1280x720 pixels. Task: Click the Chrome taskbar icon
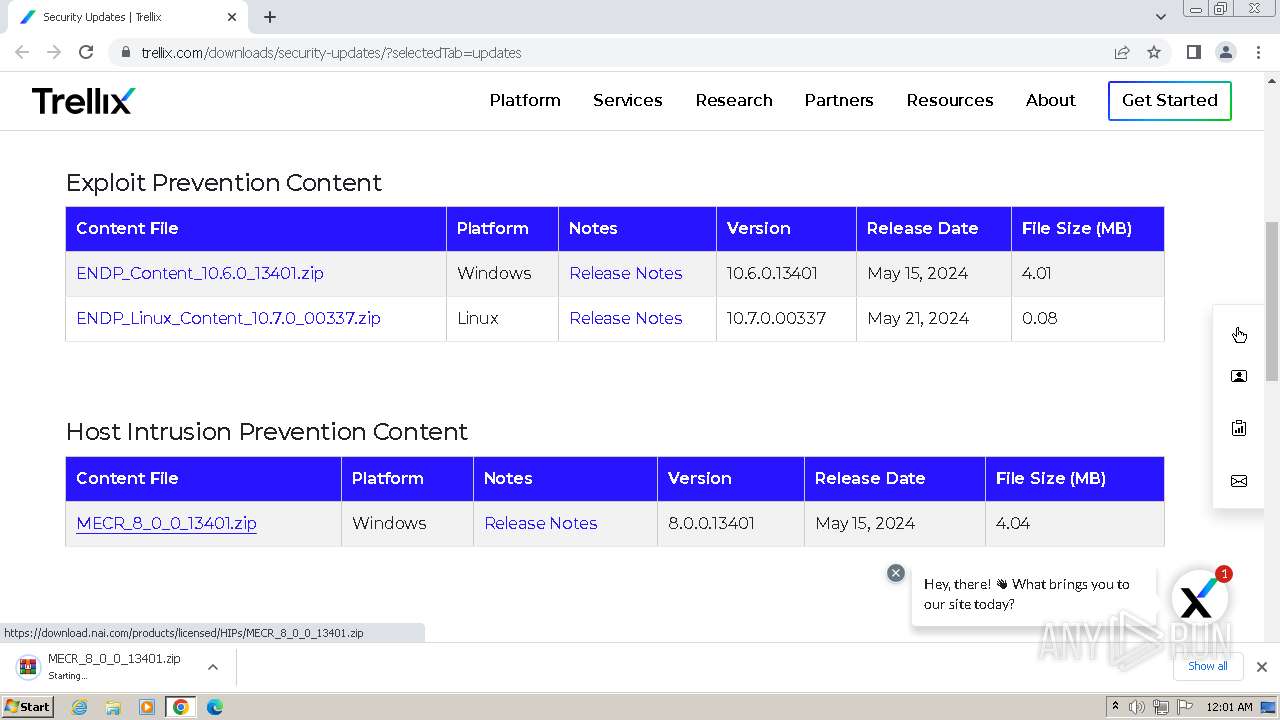181,707
